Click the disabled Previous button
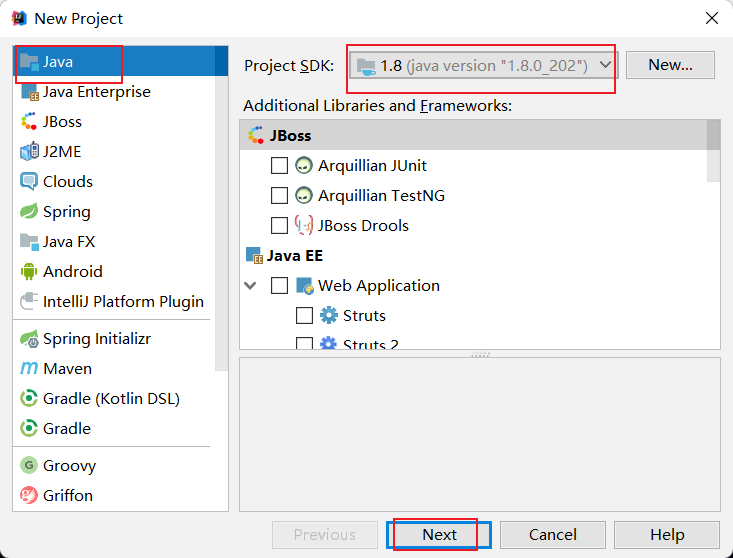Image resolution: width=733 pixels, height=558 pixels. click(325, 535)
